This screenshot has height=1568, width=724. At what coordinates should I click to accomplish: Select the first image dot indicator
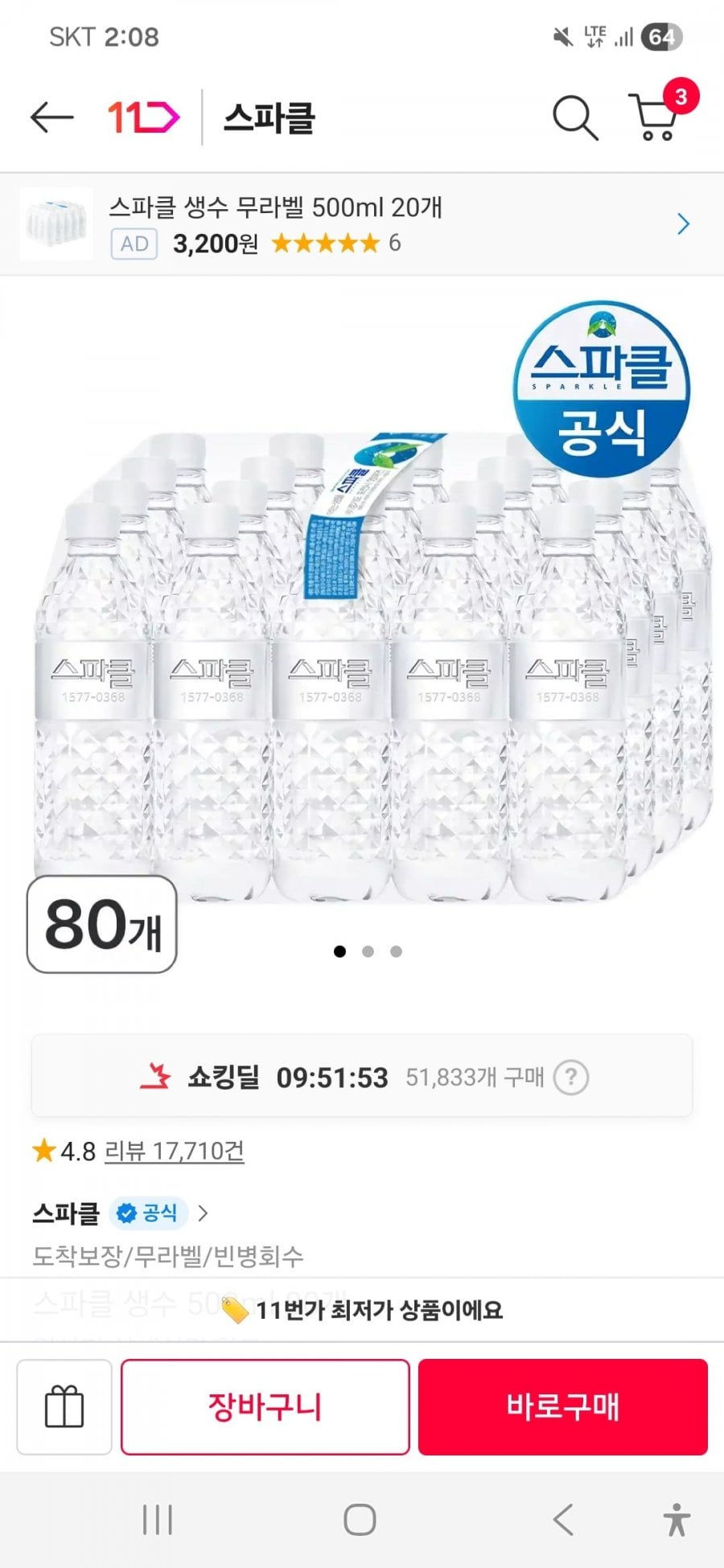click(339, 951)
